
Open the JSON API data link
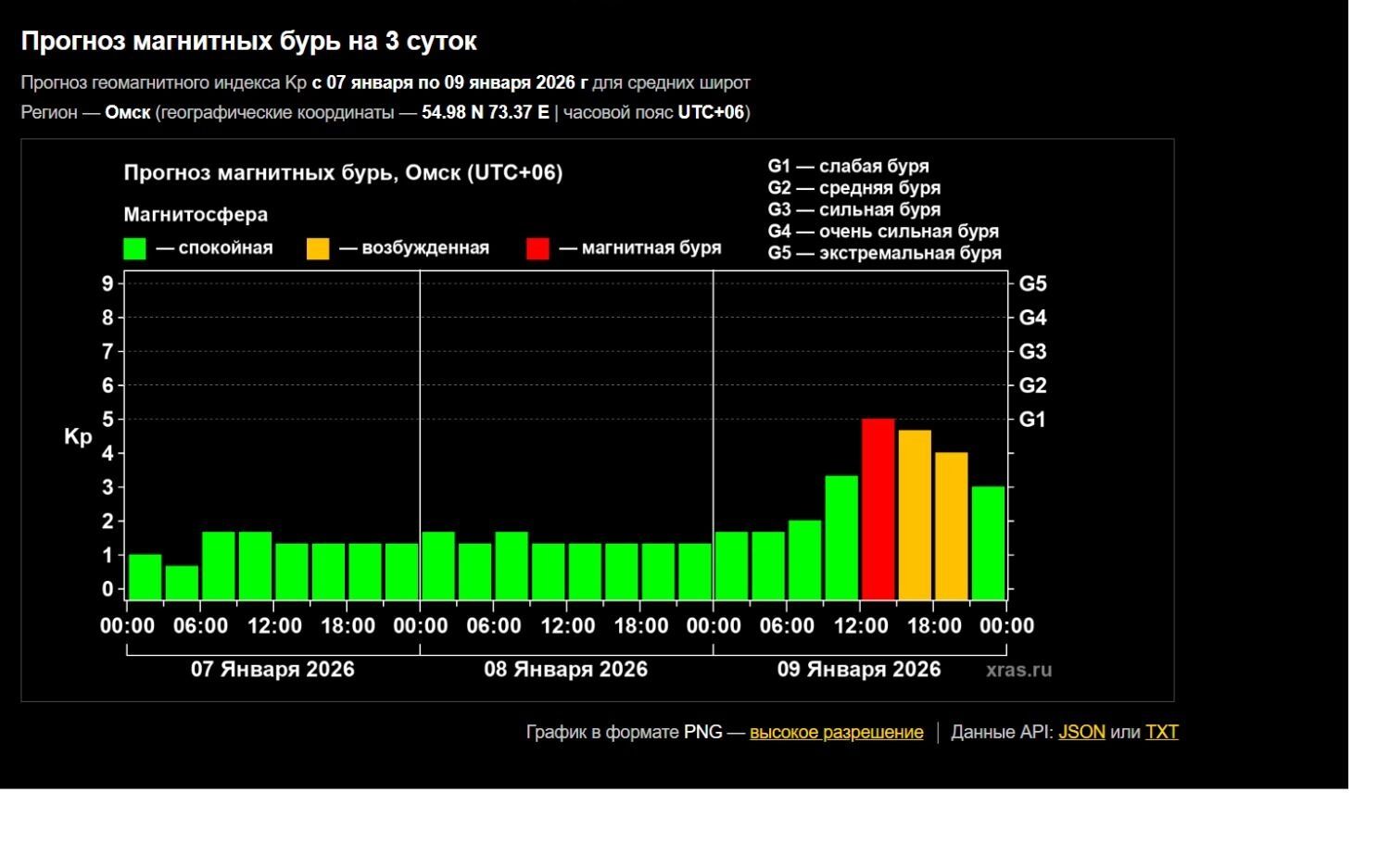[x=1081, y=732]
